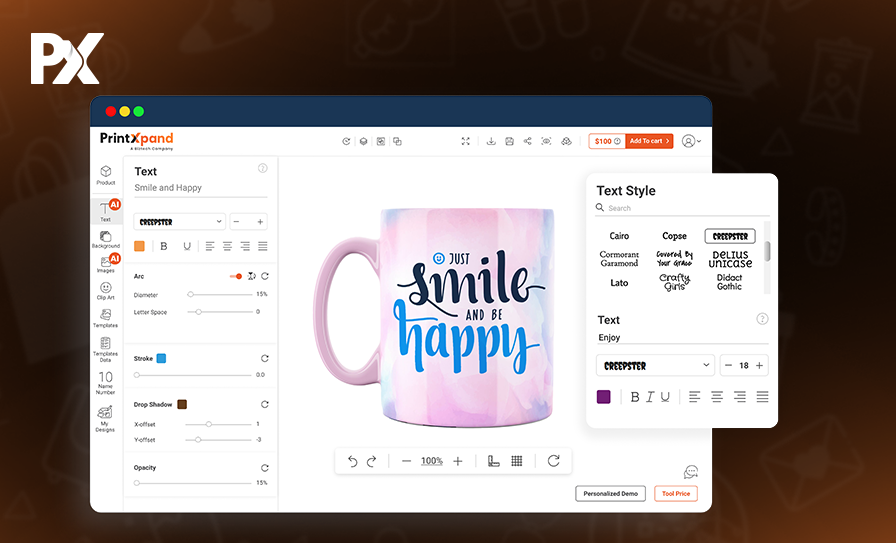The height and width of the screenshot is (543, 896).
Task: Toggle the Arc switch
Action: 237,276
